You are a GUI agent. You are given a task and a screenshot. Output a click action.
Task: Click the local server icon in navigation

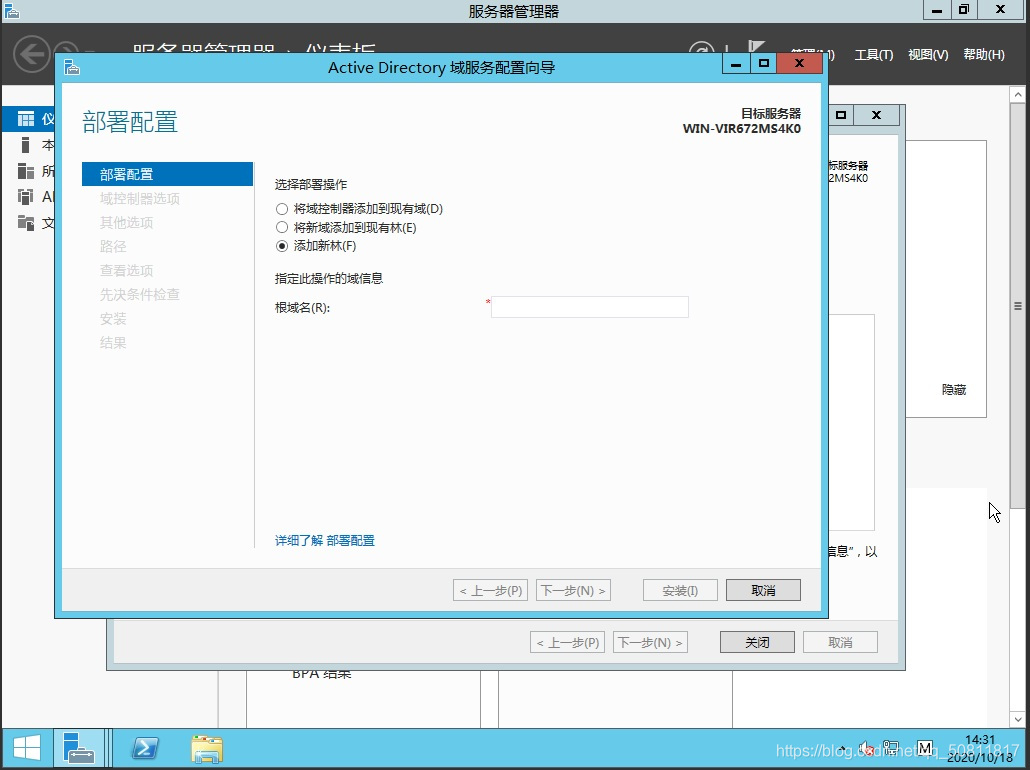(26, 145)
